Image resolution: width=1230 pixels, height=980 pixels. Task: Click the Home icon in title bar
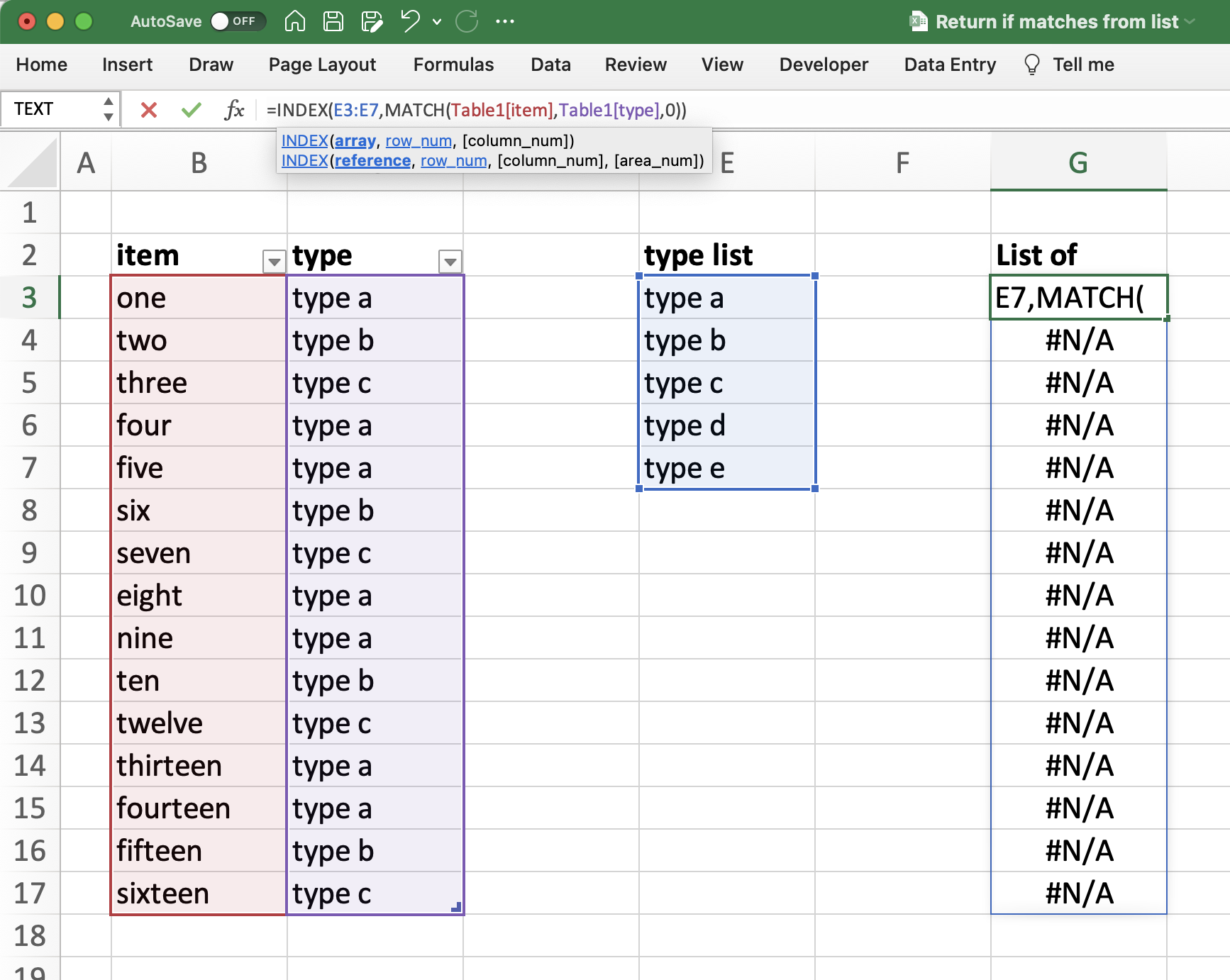click(294, 21)
